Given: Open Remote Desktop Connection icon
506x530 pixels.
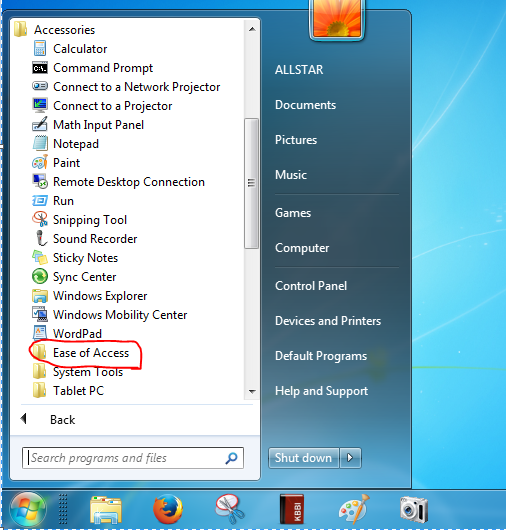Looking at the screenshot, I should (40, 181).
